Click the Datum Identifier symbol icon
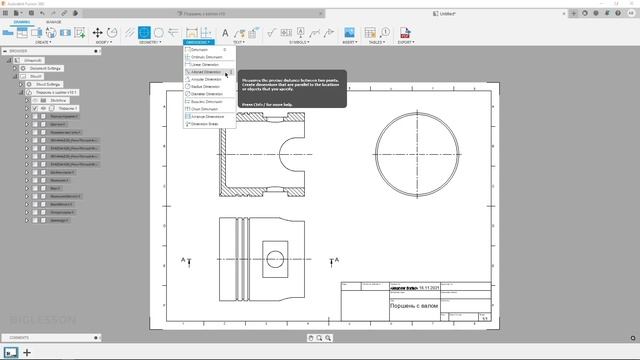640x360 pixels. pos(300,33)
